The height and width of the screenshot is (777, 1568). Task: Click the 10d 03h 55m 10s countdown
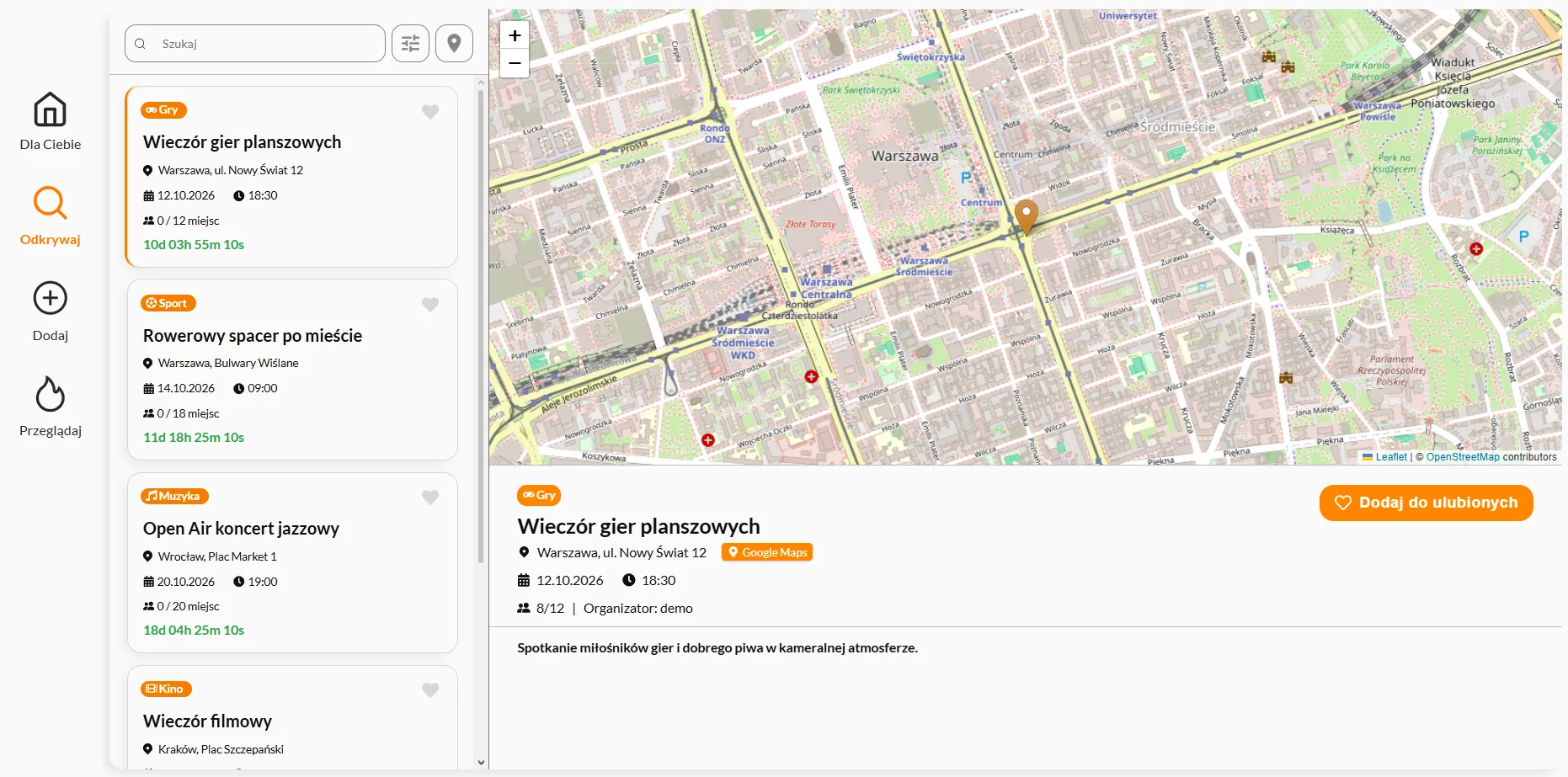(x=194, y=245)
